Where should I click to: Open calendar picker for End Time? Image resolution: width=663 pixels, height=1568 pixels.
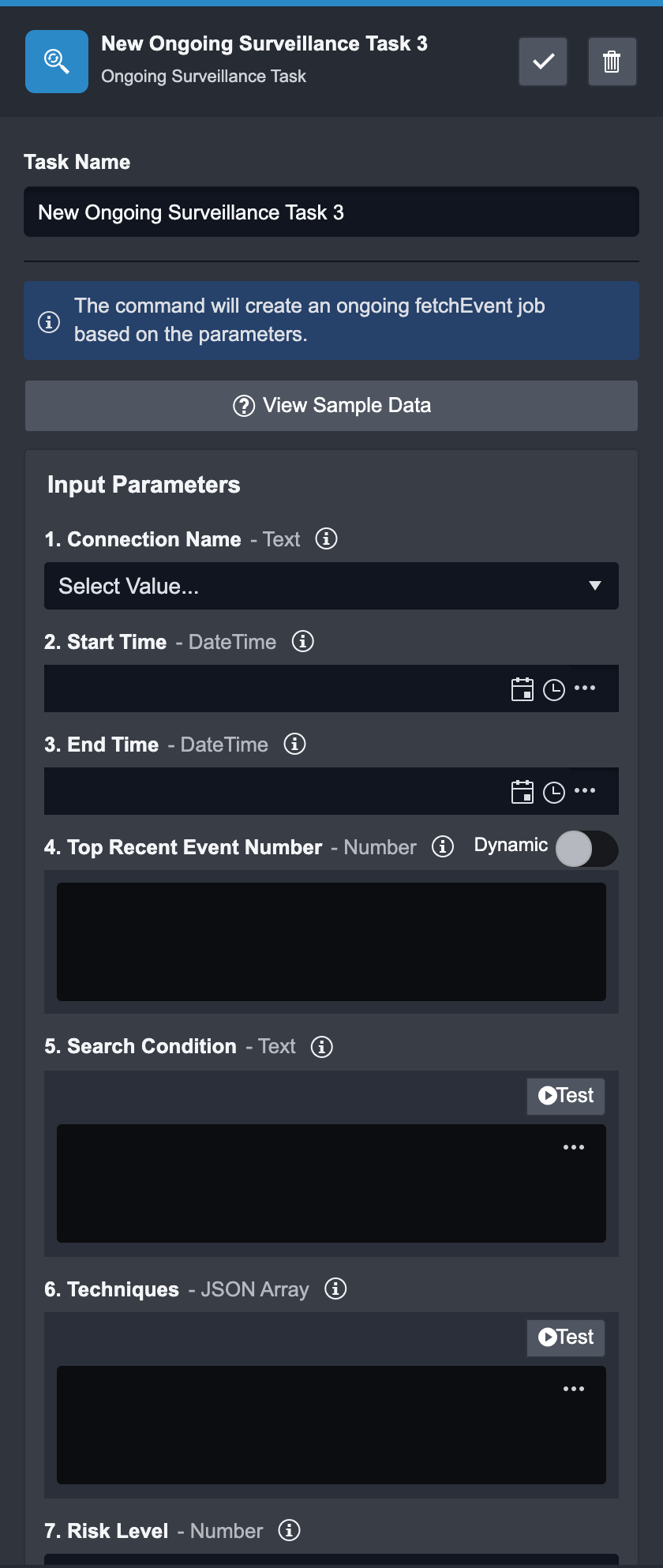coord(523,792)
